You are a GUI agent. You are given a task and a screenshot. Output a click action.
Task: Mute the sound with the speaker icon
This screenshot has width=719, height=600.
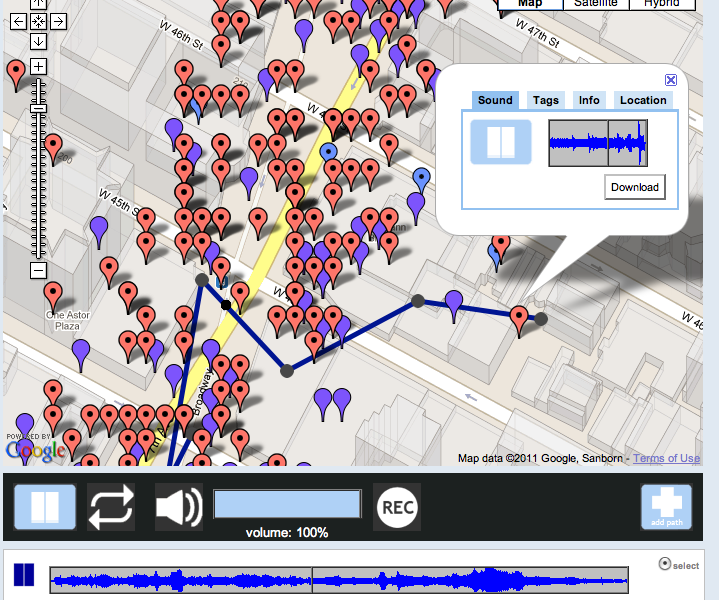(178, 507)
